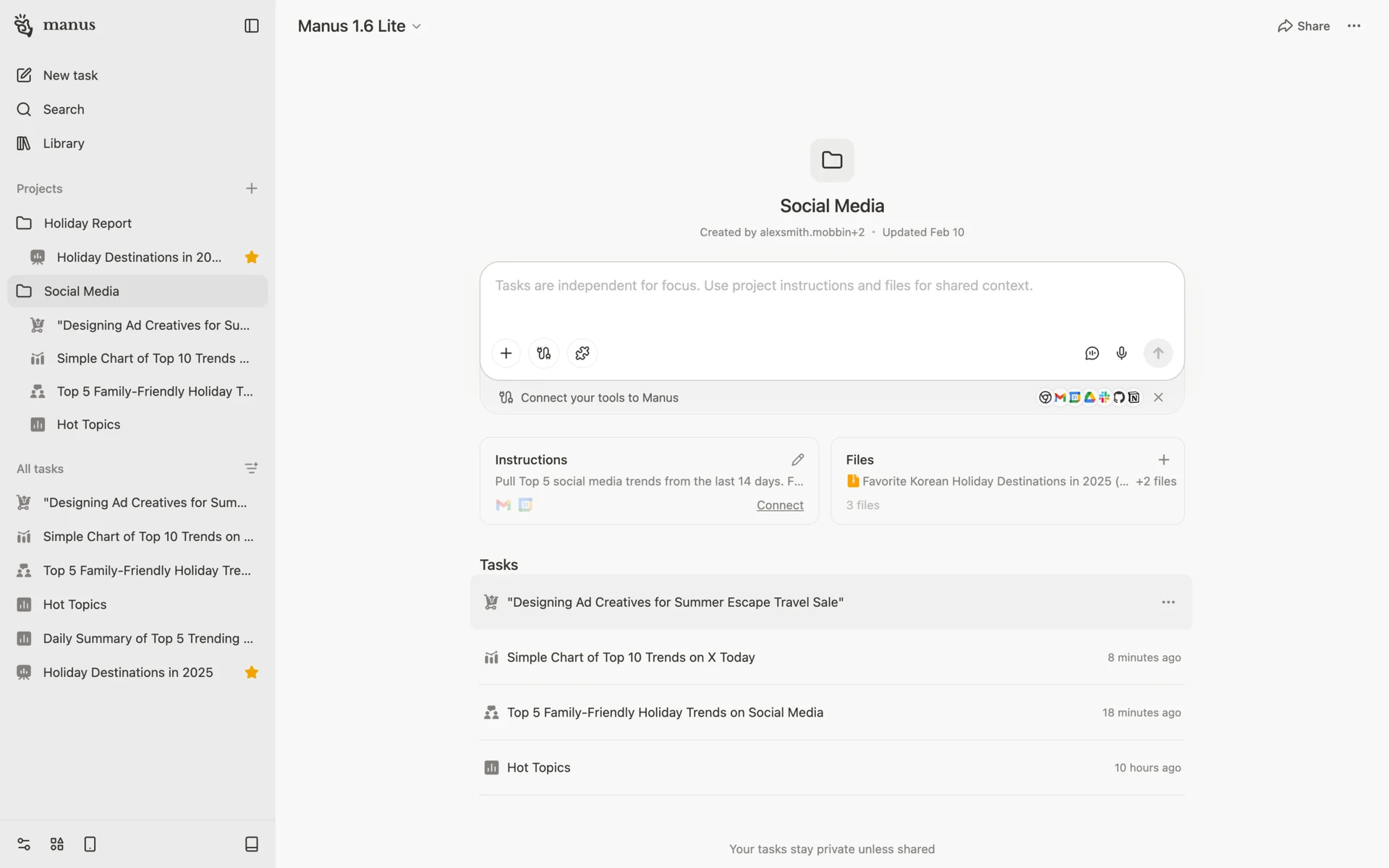
Task: Open three-dot menu for Designing Ad Creatives task
Action: coord(1168,602)
